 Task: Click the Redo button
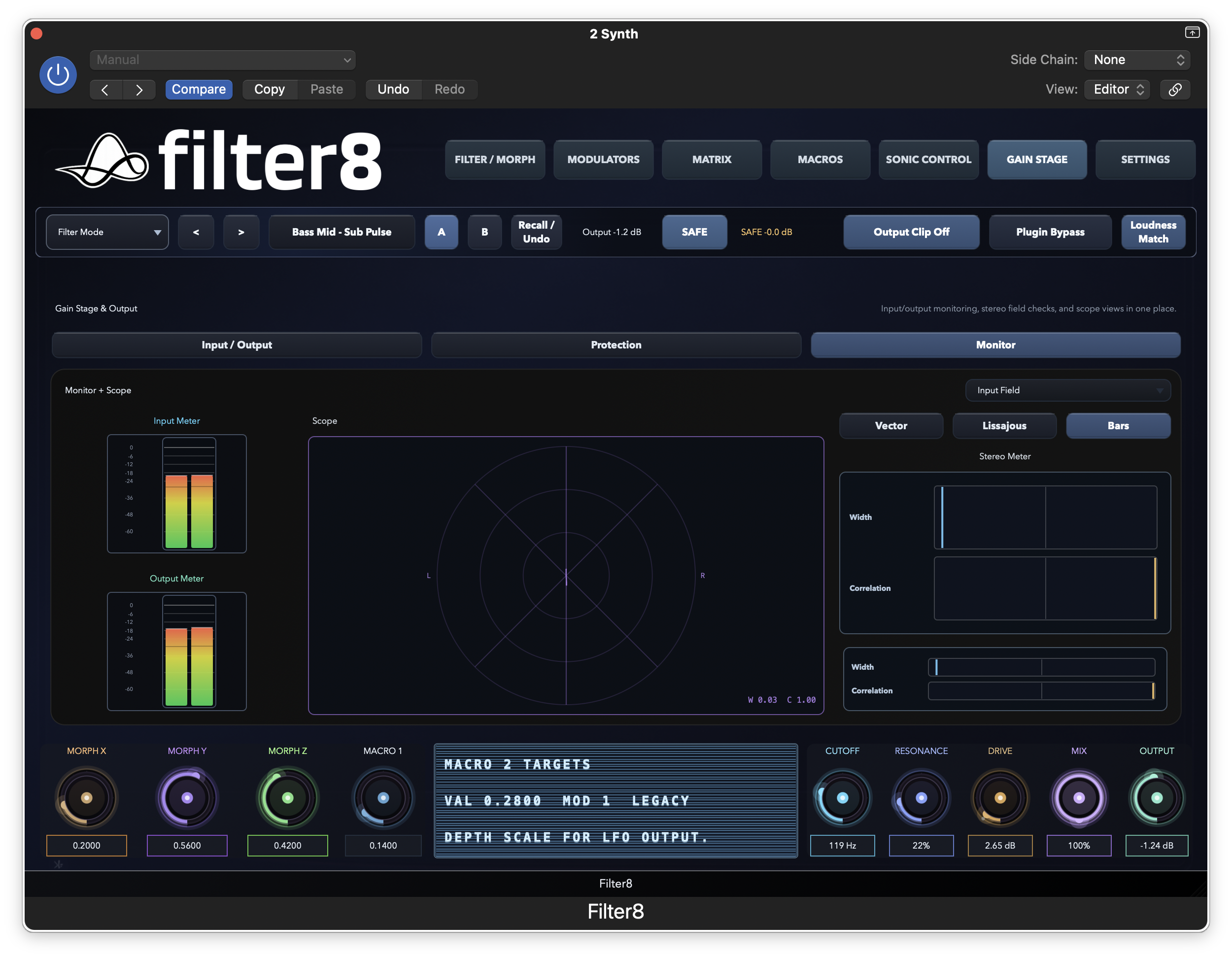coord(449,90)
